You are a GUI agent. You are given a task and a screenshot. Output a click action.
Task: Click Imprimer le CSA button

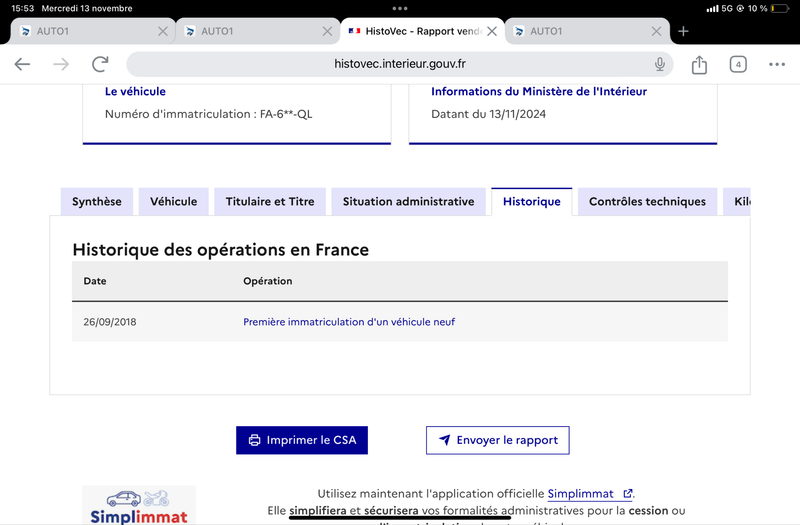click(302, 440)
